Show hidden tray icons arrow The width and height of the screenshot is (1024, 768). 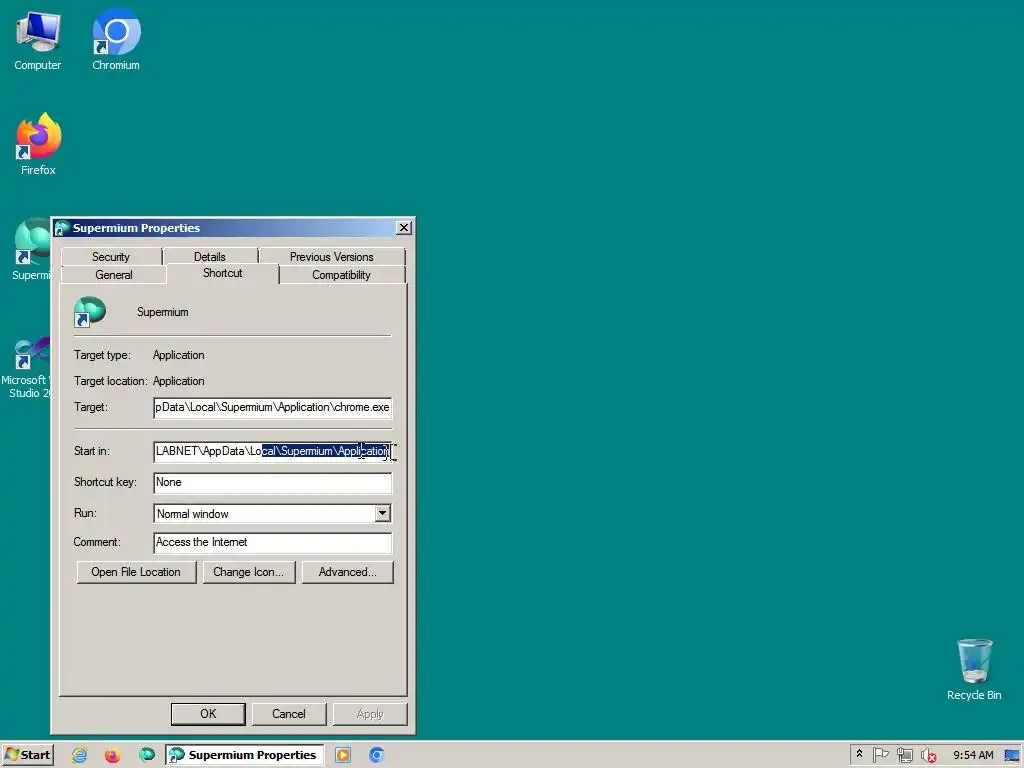pos(859,754)
